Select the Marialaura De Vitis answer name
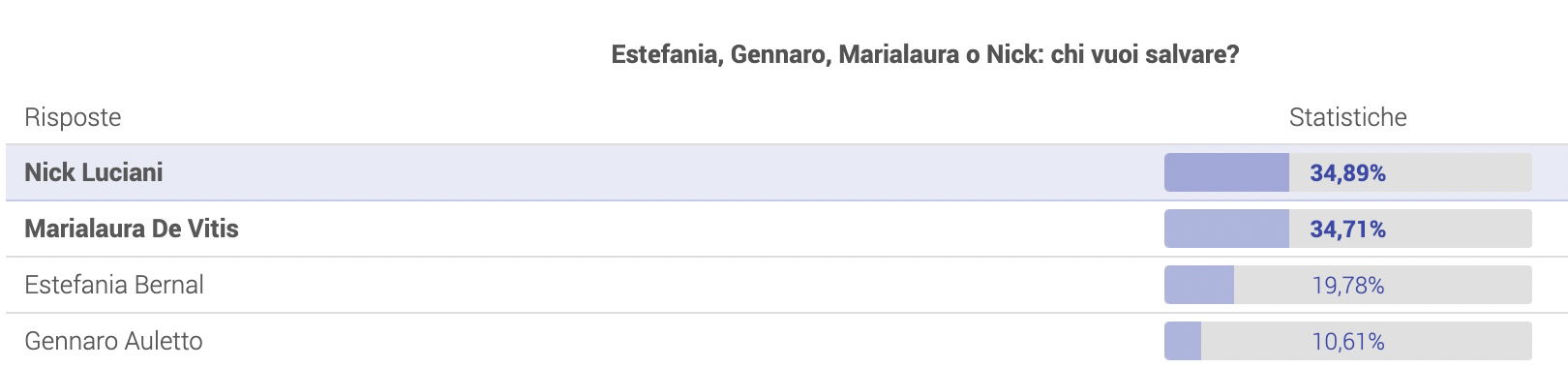Viewport: 1568px width, 368px height. pos(132,229)
